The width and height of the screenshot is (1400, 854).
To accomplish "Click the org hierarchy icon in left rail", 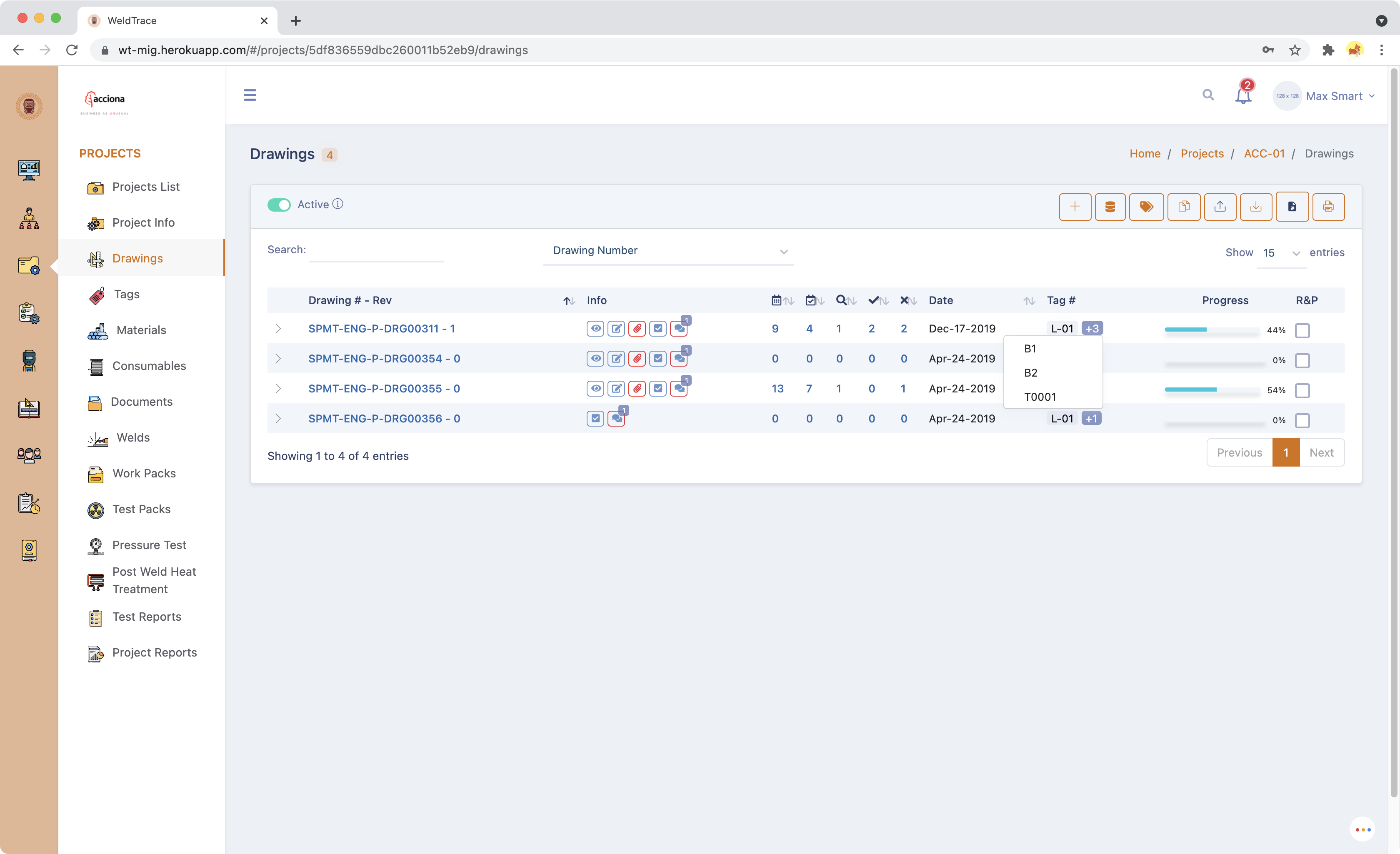I will 29,218.
